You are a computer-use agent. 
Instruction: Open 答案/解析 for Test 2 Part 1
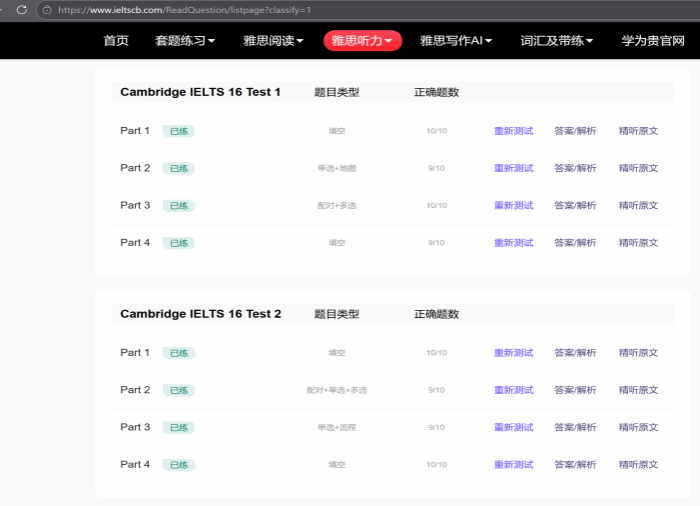tap(575, 353)
